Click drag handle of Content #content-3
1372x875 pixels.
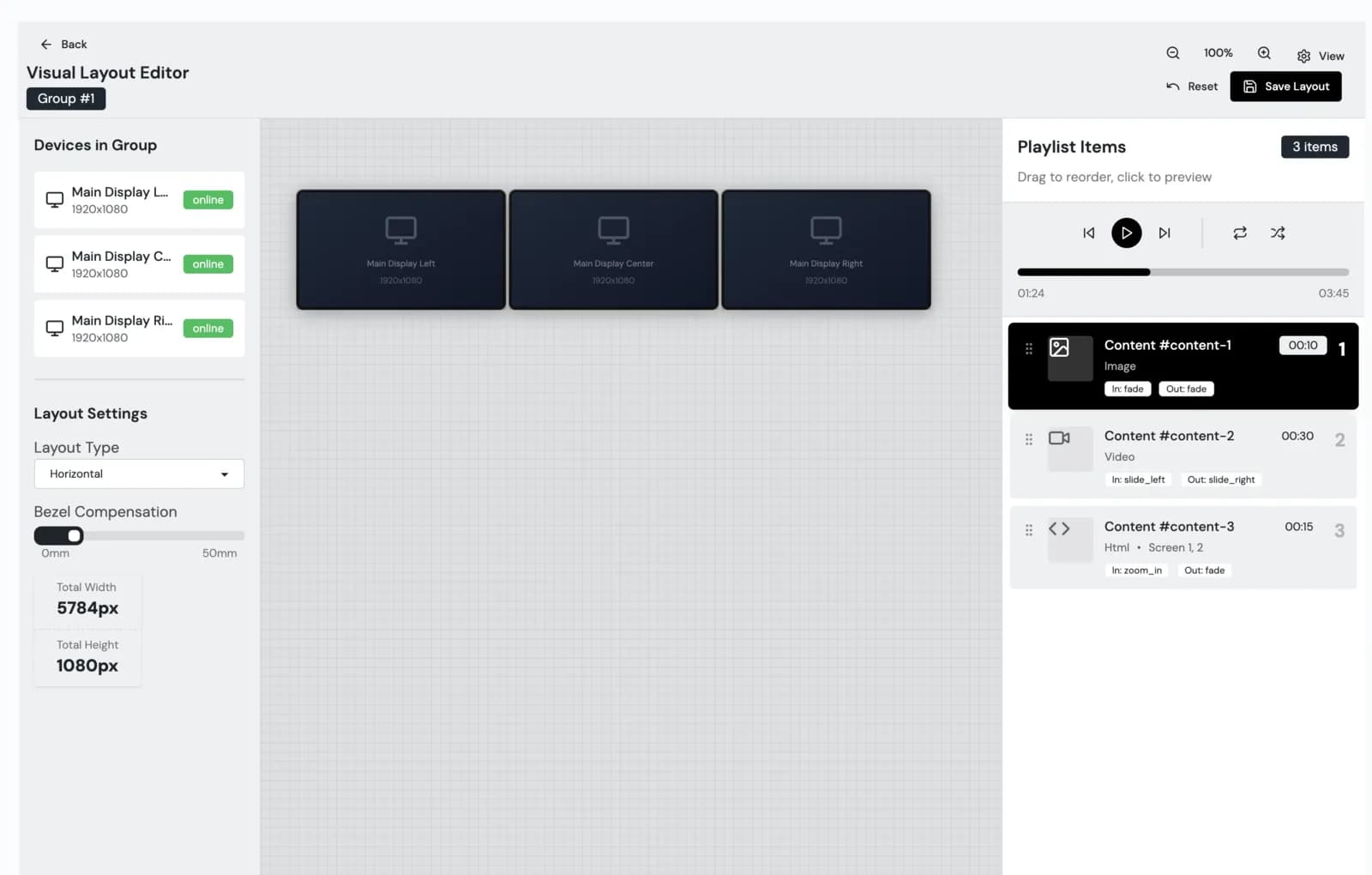tap(1029, 530)
